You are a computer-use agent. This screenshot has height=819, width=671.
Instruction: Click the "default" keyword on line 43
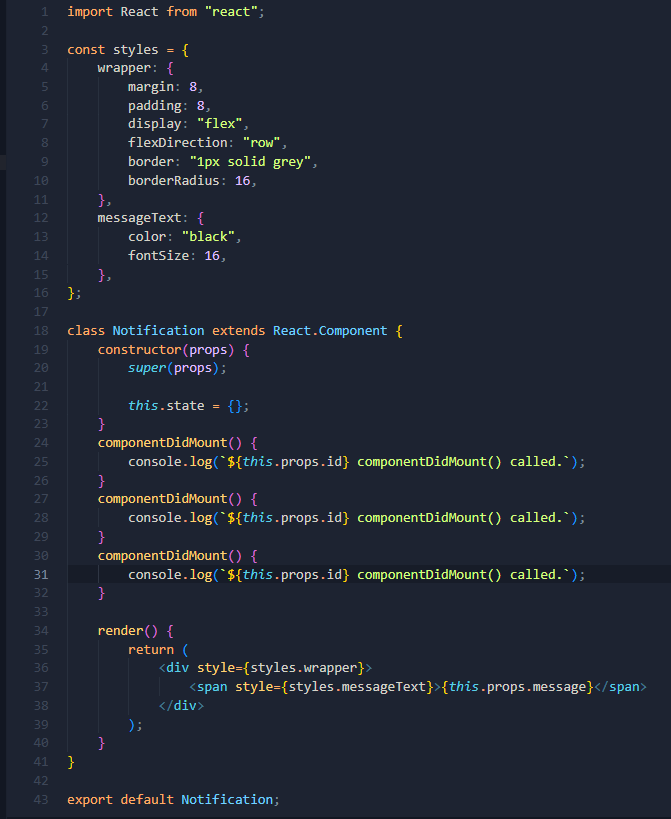147,800
